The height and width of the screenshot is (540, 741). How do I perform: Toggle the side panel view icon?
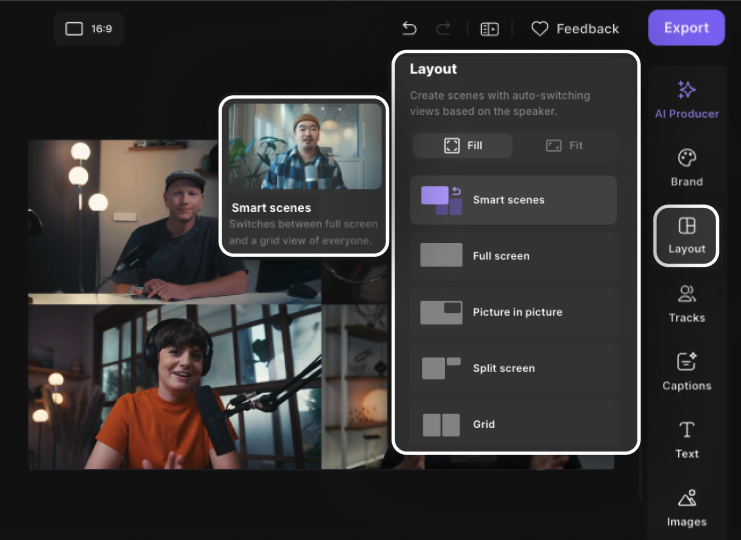(x=489, y=29)
